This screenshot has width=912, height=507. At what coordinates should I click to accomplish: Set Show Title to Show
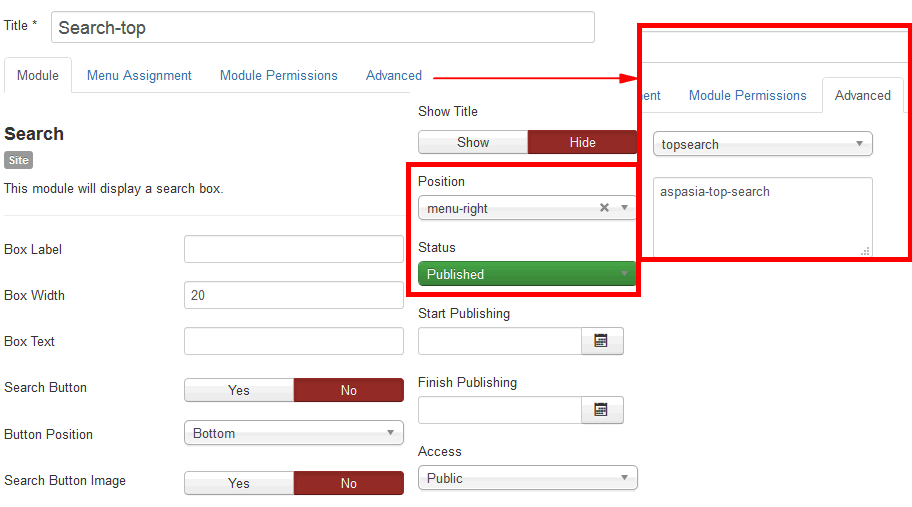tap(473, 142)
